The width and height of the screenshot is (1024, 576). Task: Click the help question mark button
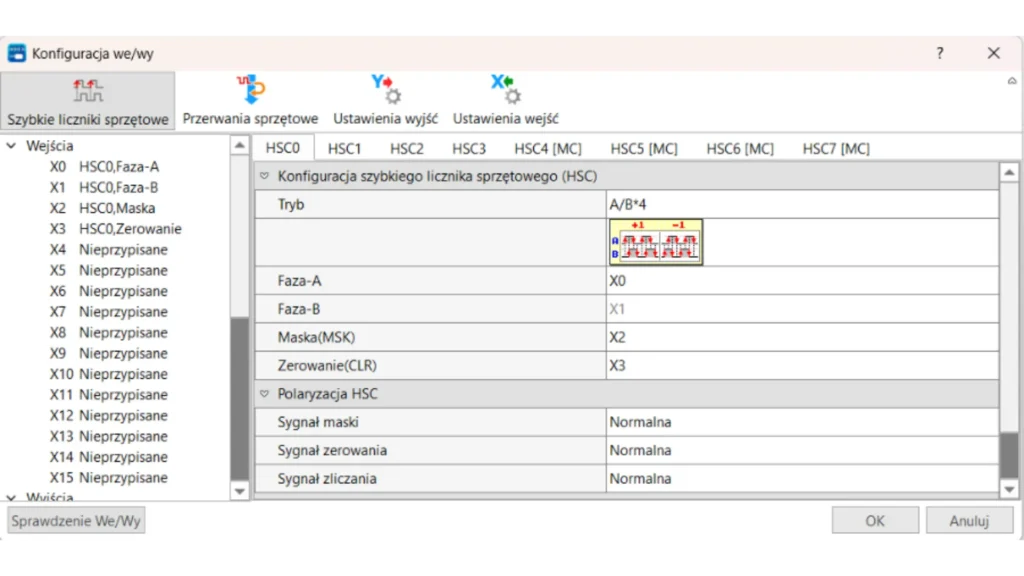940,53
